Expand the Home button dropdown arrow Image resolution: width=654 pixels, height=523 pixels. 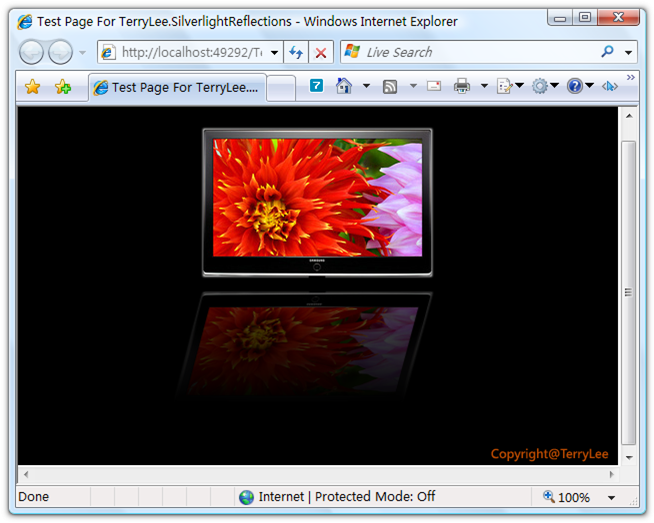point(366,86)
